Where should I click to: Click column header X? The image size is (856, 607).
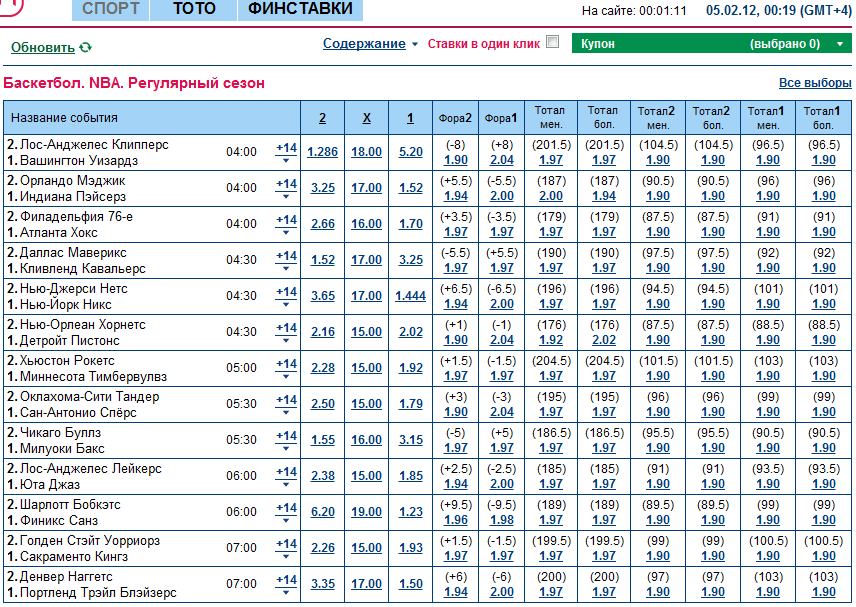tap(366, 118)
